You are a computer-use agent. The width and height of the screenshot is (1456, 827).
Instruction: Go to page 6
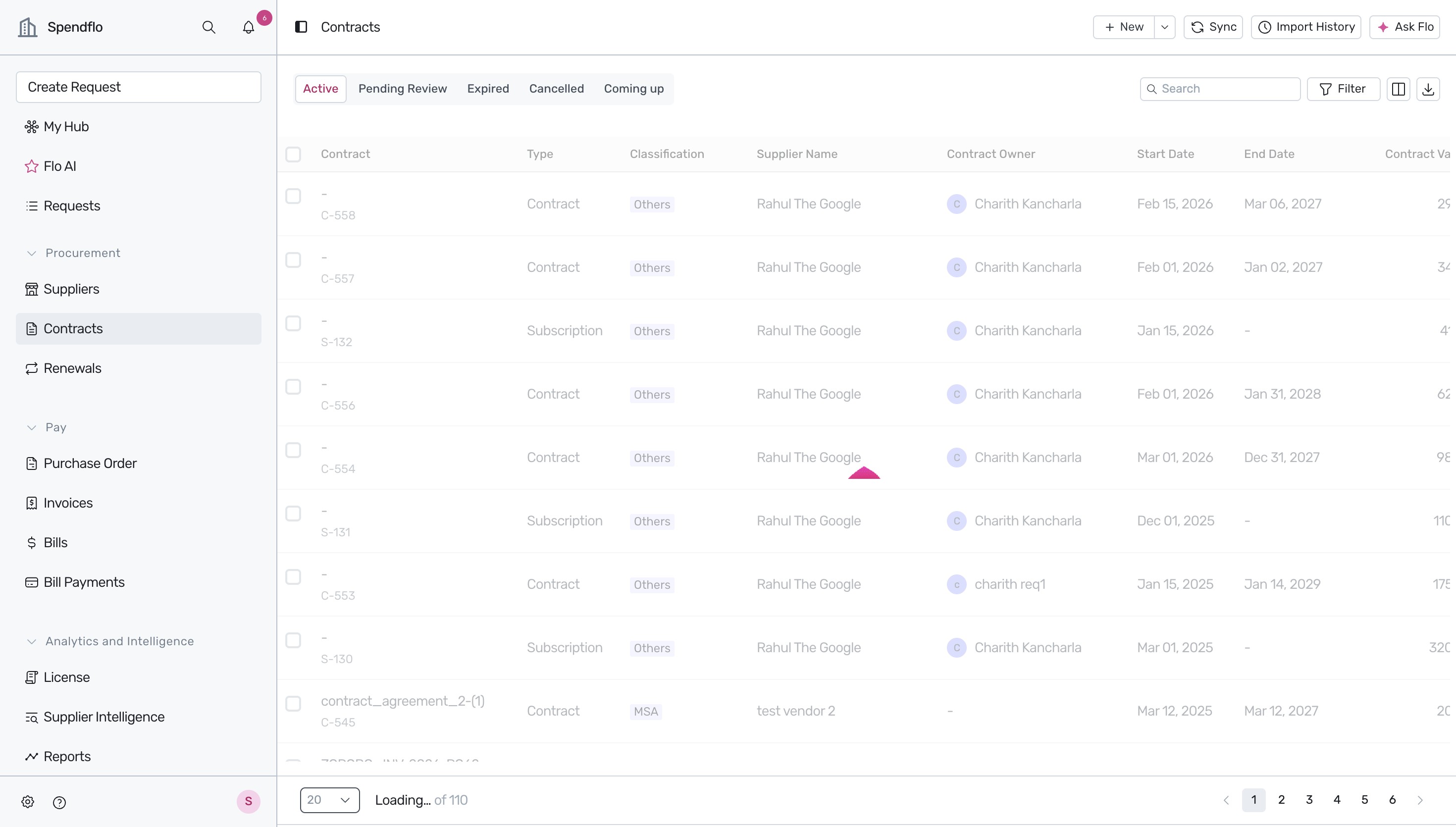click(x=1393, y=800)
